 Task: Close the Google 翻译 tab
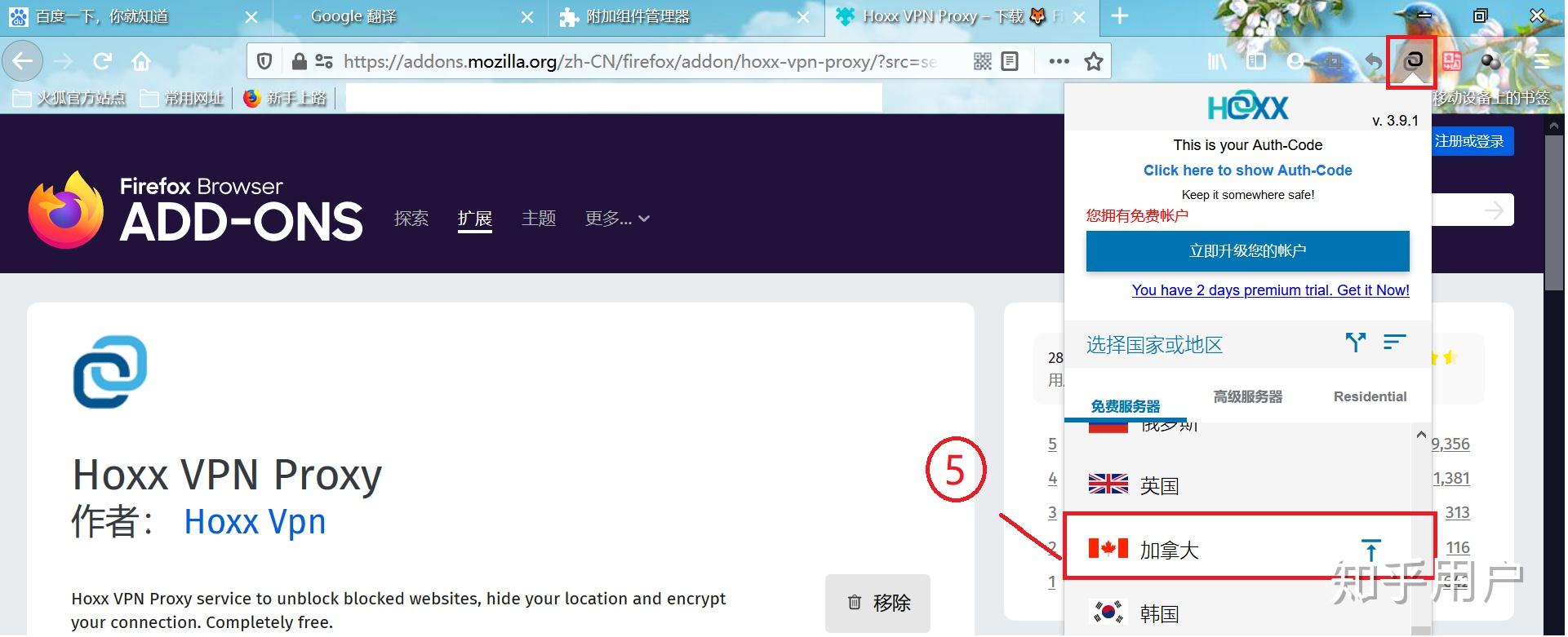pyautogui.click(x=528, y=16)
